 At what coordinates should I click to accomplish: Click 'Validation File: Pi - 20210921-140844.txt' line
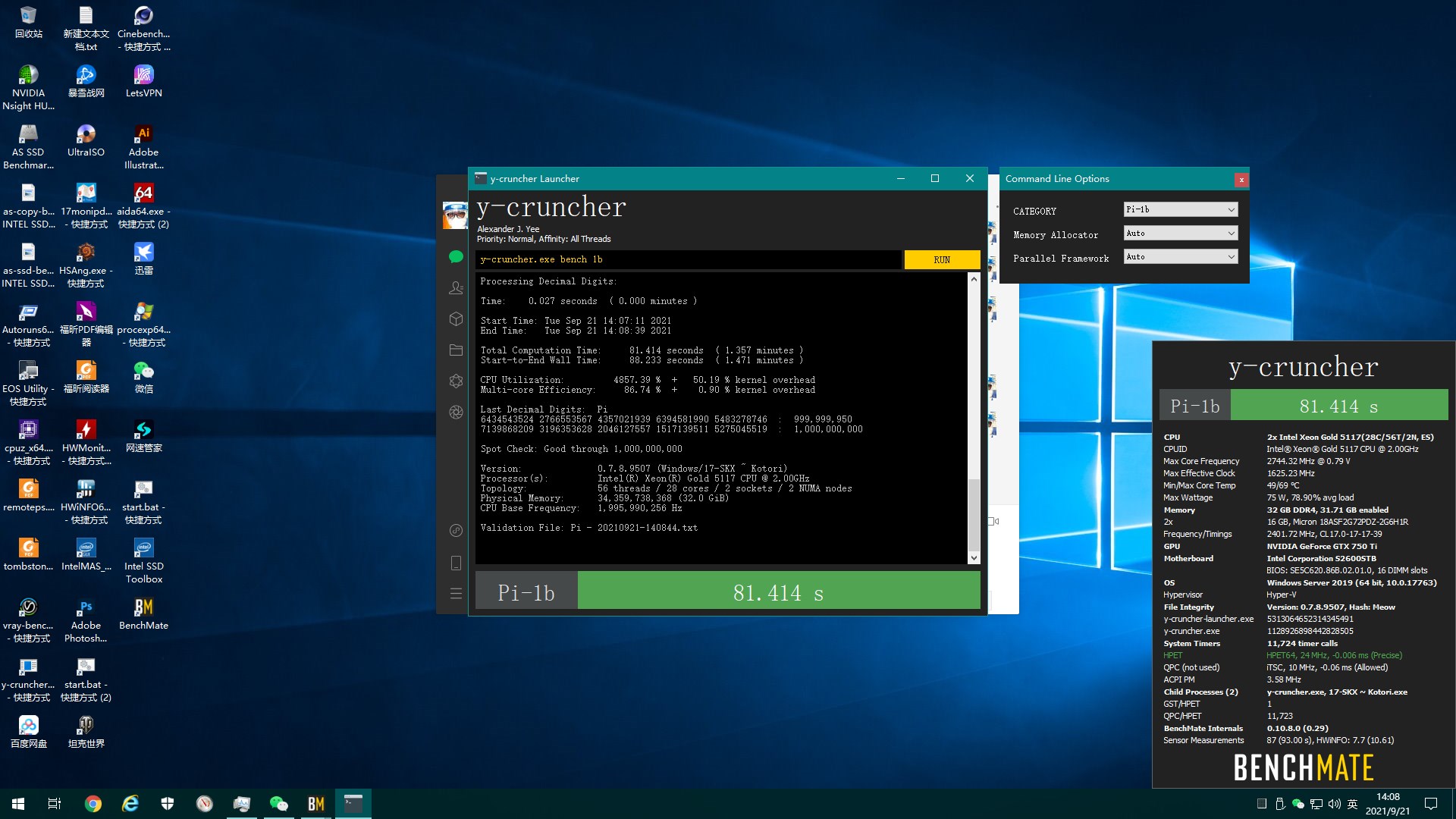(588, 528)
